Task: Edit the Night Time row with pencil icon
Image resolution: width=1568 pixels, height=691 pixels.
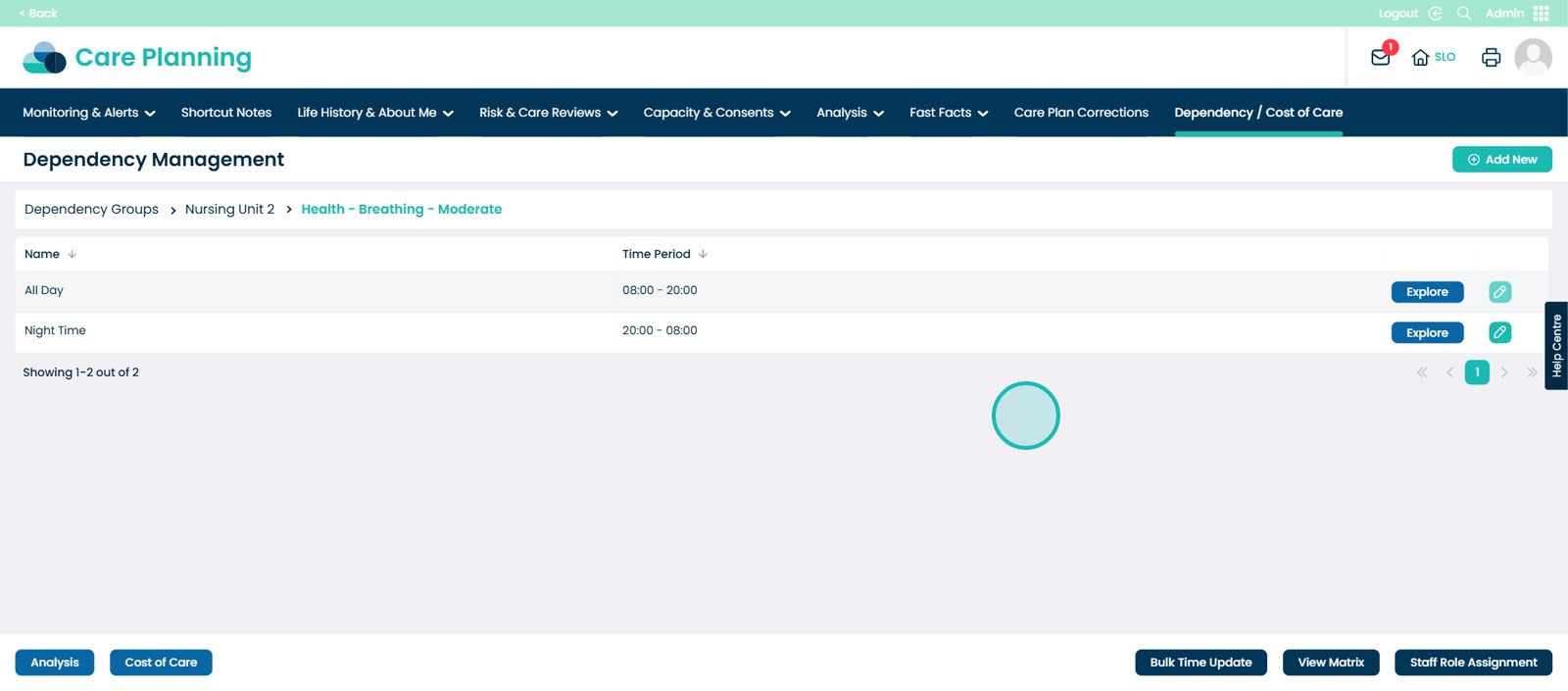Action: pyautogui.click(x=1499, y=332)
